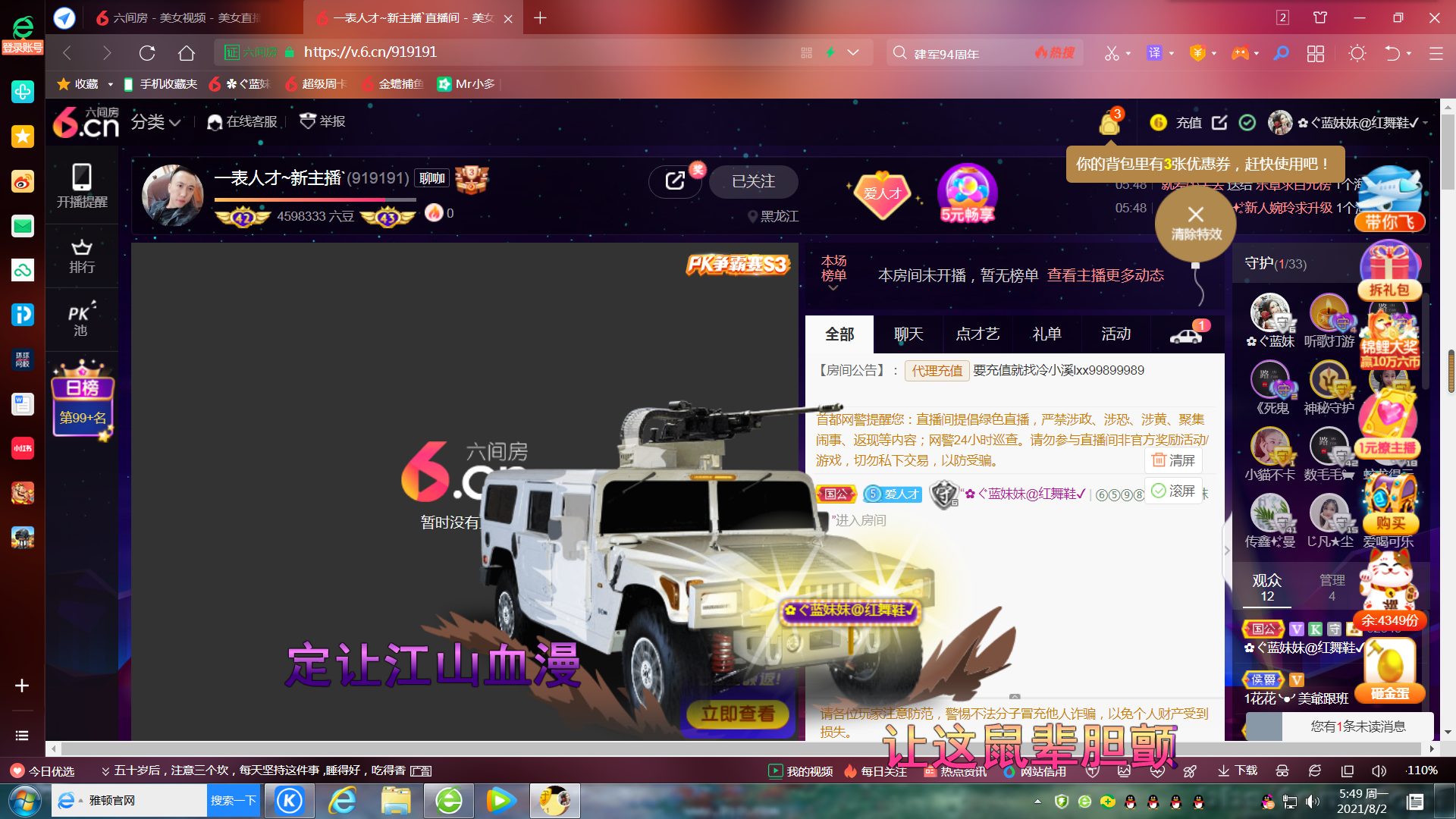The width and height of the screenshot is (1456, 819).
Task: Click the 举报 report link
Action: click(322, 121)
